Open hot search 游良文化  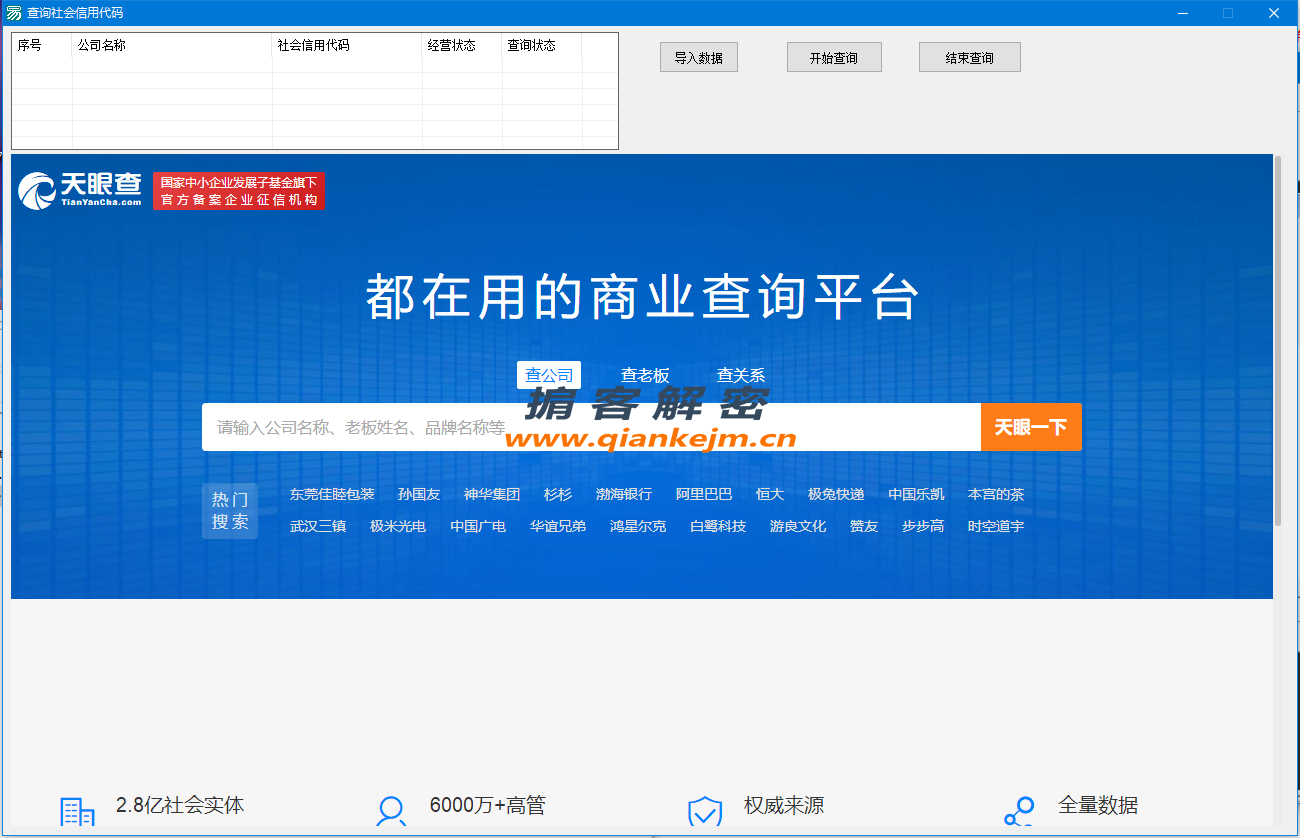[x=798, y=526]
